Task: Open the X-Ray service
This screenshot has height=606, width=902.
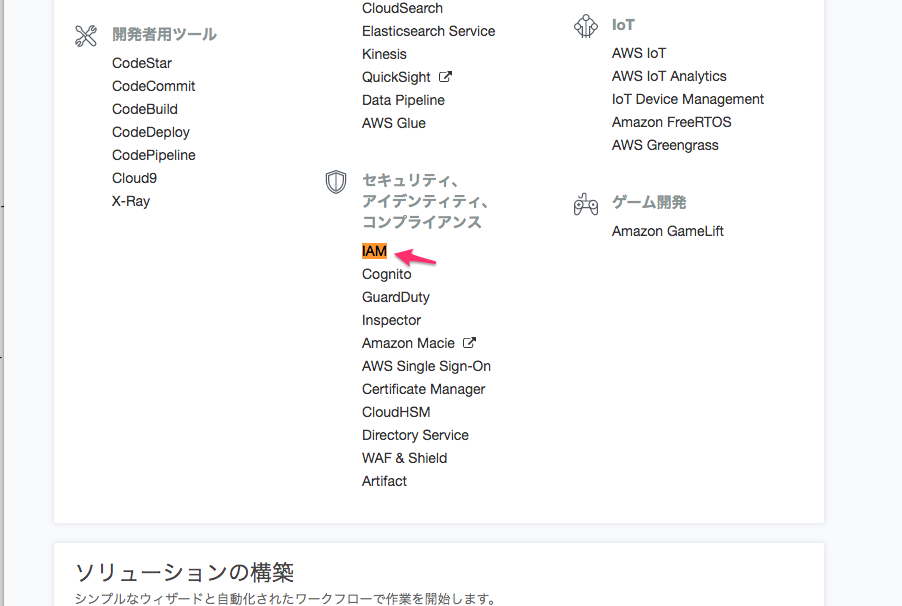Action: point(131,201)
